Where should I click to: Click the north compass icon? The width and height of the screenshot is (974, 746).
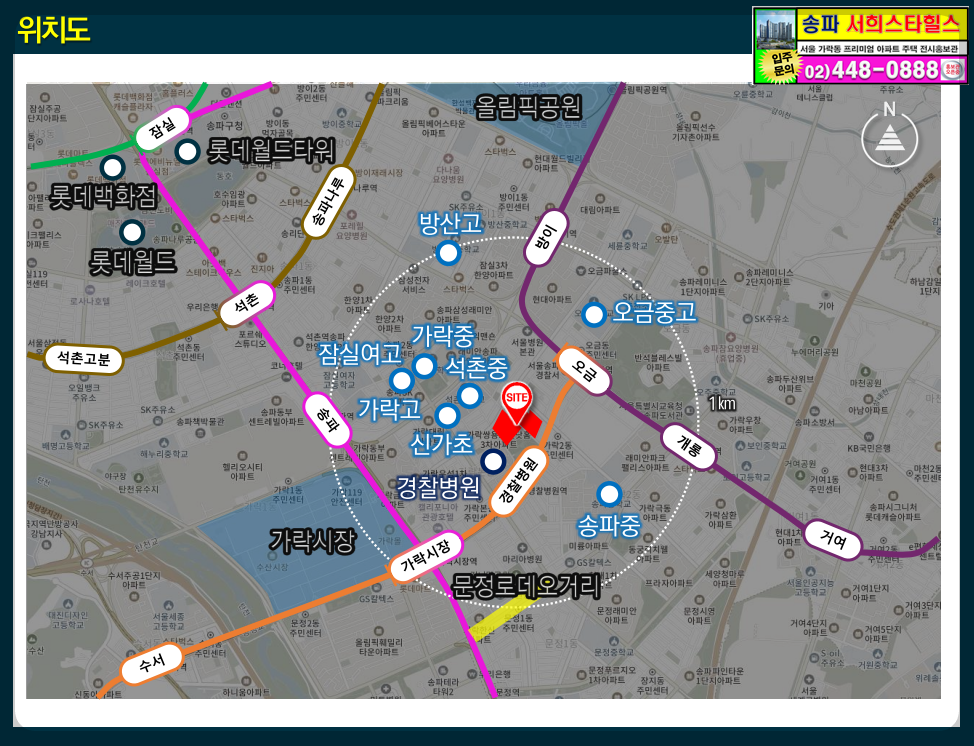(x=890, y=135)
